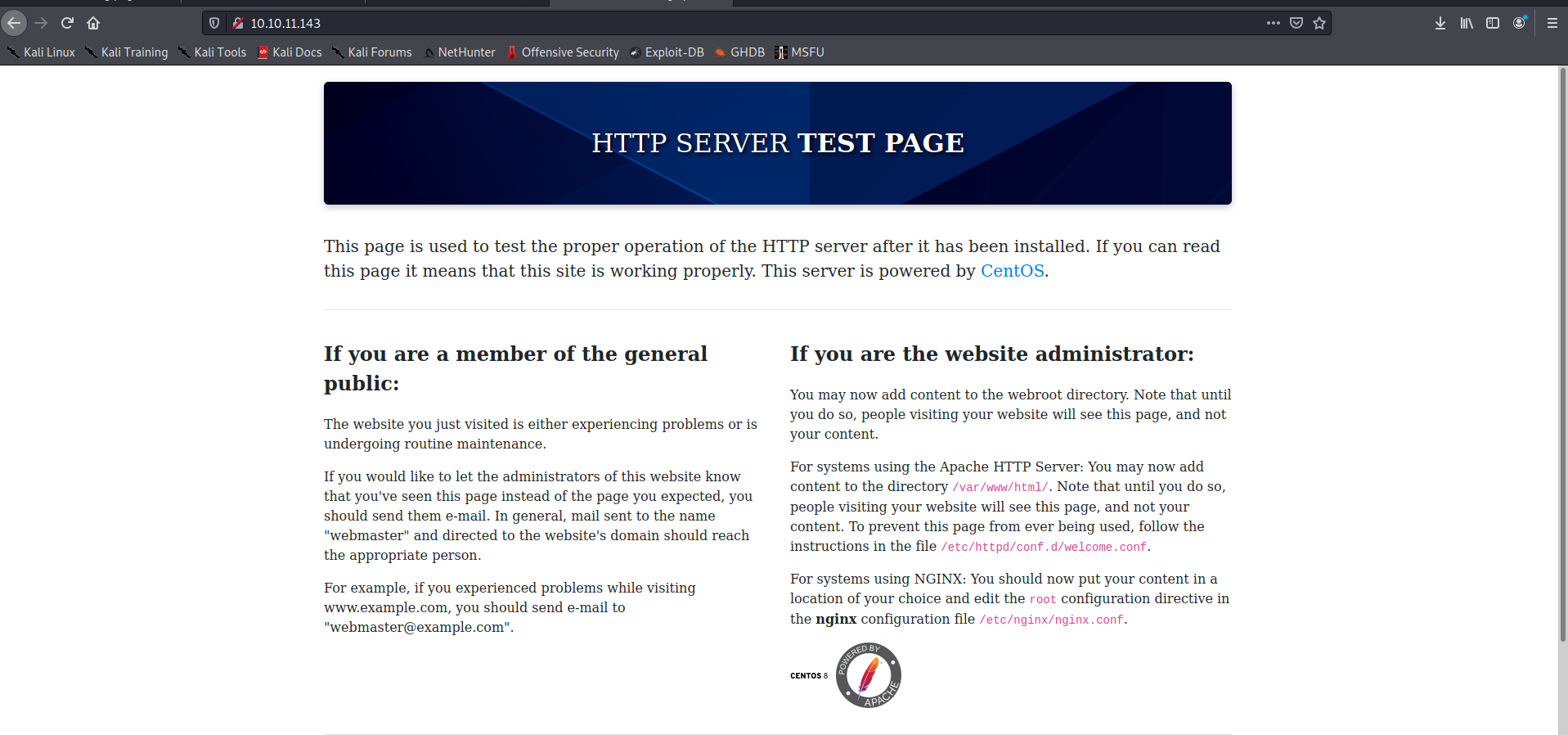Open the library icon
Viewport: 1568px width, 735px height.
point(1467,23)
